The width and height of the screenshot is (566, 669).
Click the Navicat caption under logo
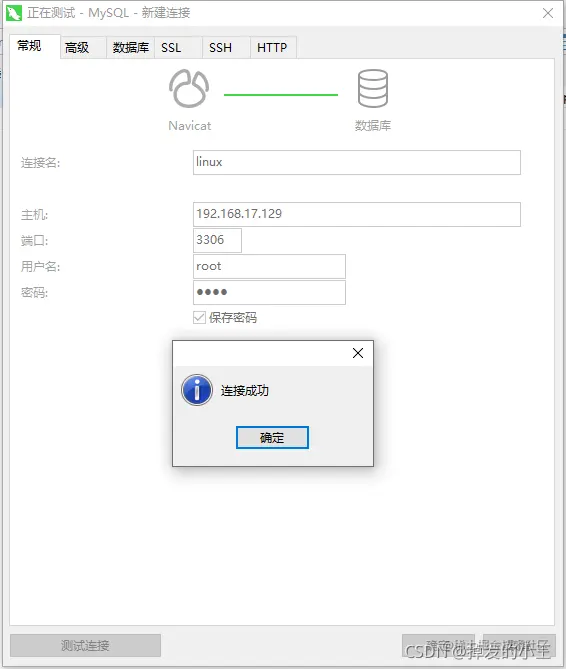(x=189, y=126)
